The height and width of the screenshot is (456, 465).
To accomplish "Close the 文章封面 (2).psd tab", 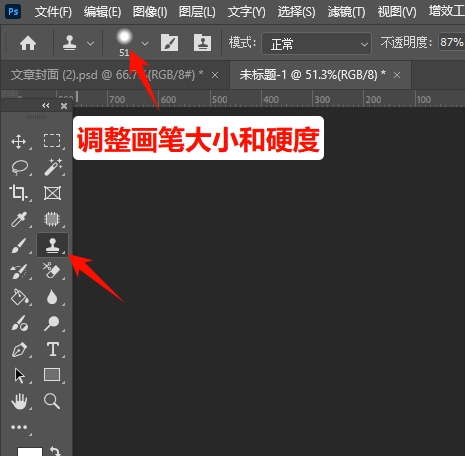I will 215,75.
